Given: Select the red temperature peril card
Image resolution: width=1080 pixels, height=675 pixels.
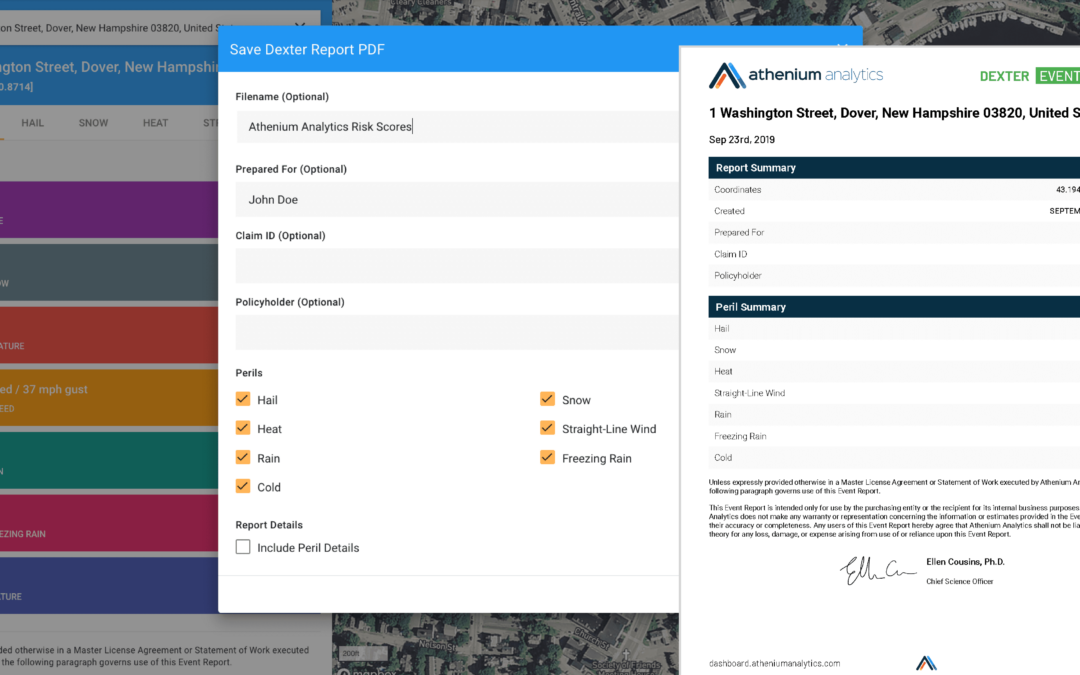Looking at the screenshot, I should pos(109,335).
